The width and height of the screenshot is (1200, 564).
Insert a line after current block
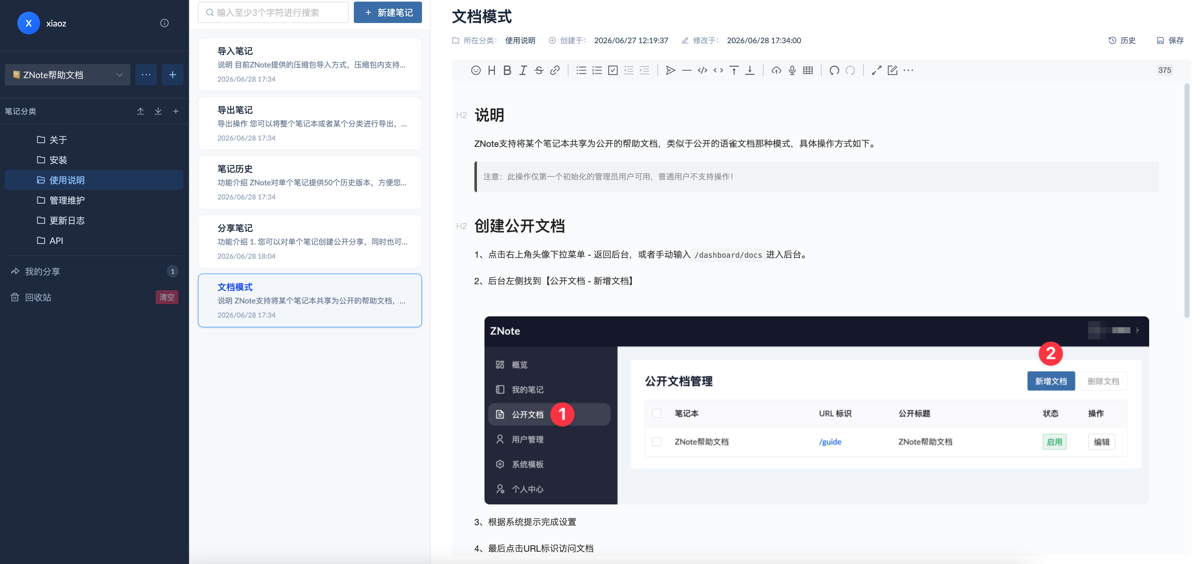[x=750, y=70]
